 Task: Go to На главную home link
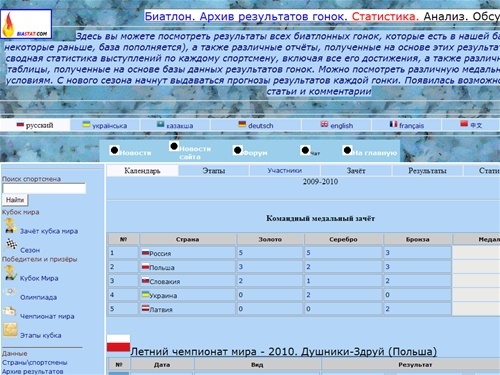tap(375, 153)
